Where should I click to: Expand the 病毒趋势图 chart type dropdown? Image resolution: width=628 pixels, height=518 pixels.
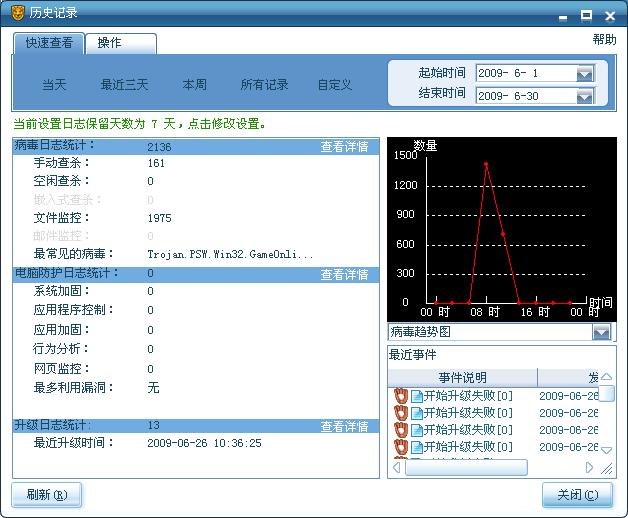coord(602,332)
